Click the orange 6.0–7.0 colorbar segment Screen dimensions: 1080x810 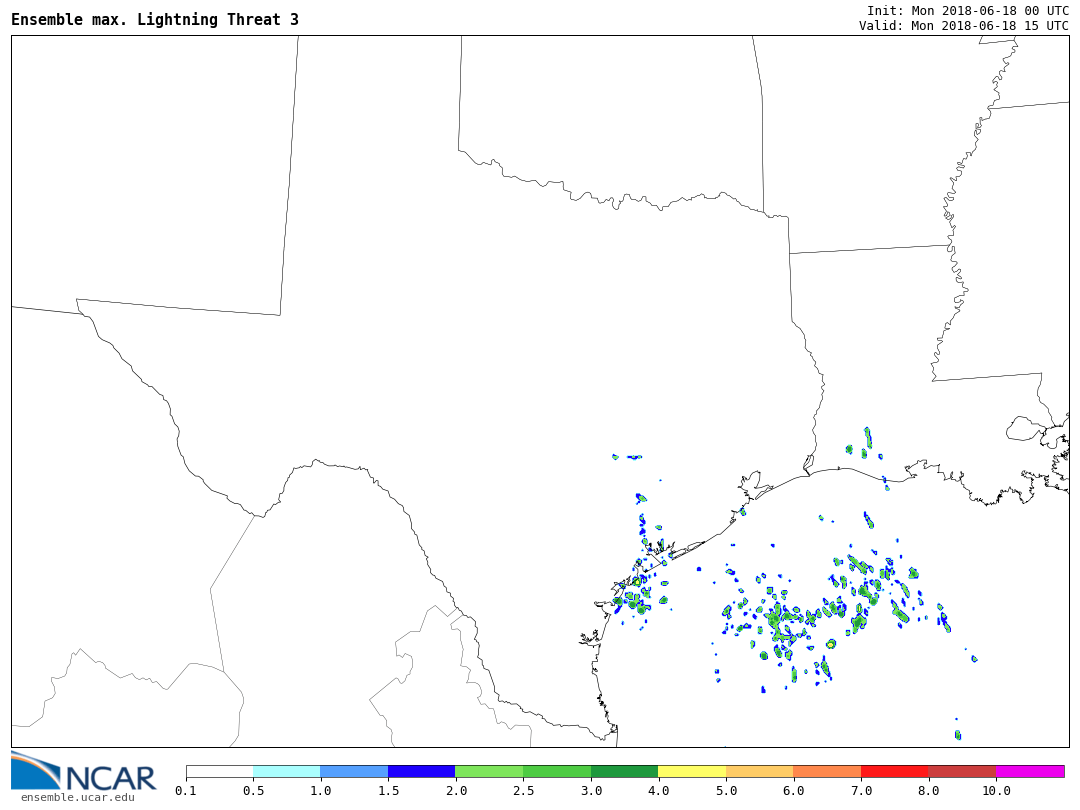tap(827, 771)
